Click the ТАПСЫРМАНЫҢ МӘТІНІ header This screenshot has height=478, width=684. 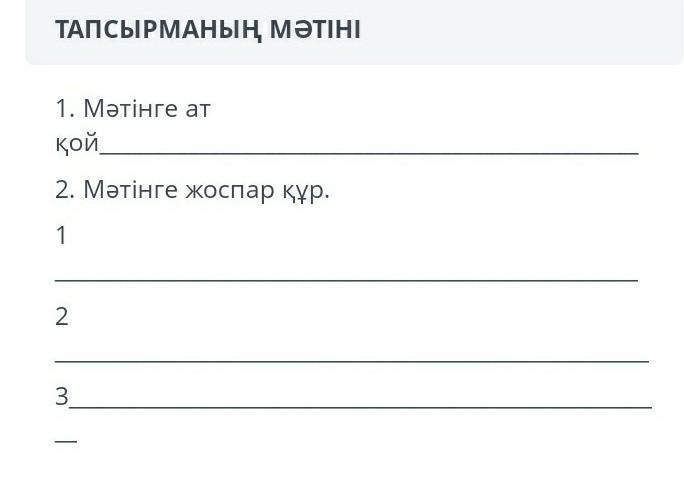pyautogui.click(x=208, y=30)
